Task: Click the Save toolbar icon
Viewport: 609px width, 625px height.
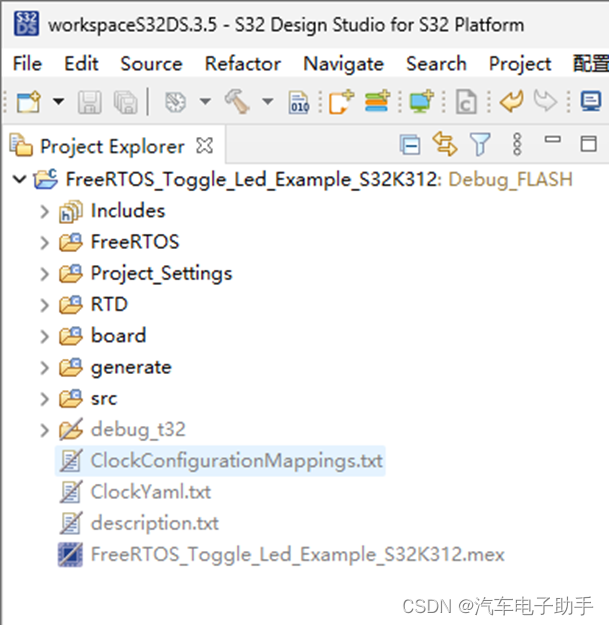Action: (x=89, y=102)
